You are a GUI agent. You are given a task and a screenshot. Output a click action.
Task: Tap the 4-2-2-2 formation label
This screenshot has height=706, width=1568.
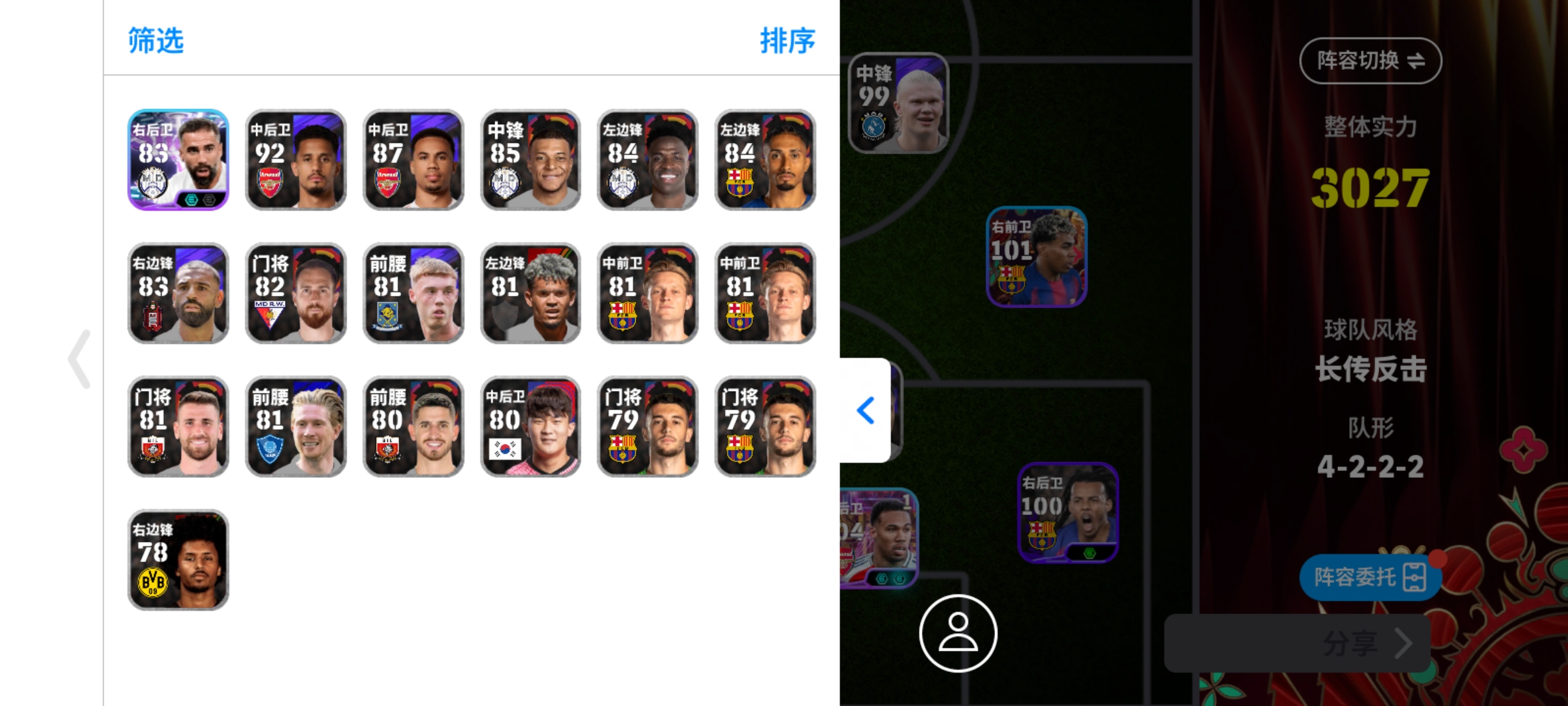click(1370, 467)
